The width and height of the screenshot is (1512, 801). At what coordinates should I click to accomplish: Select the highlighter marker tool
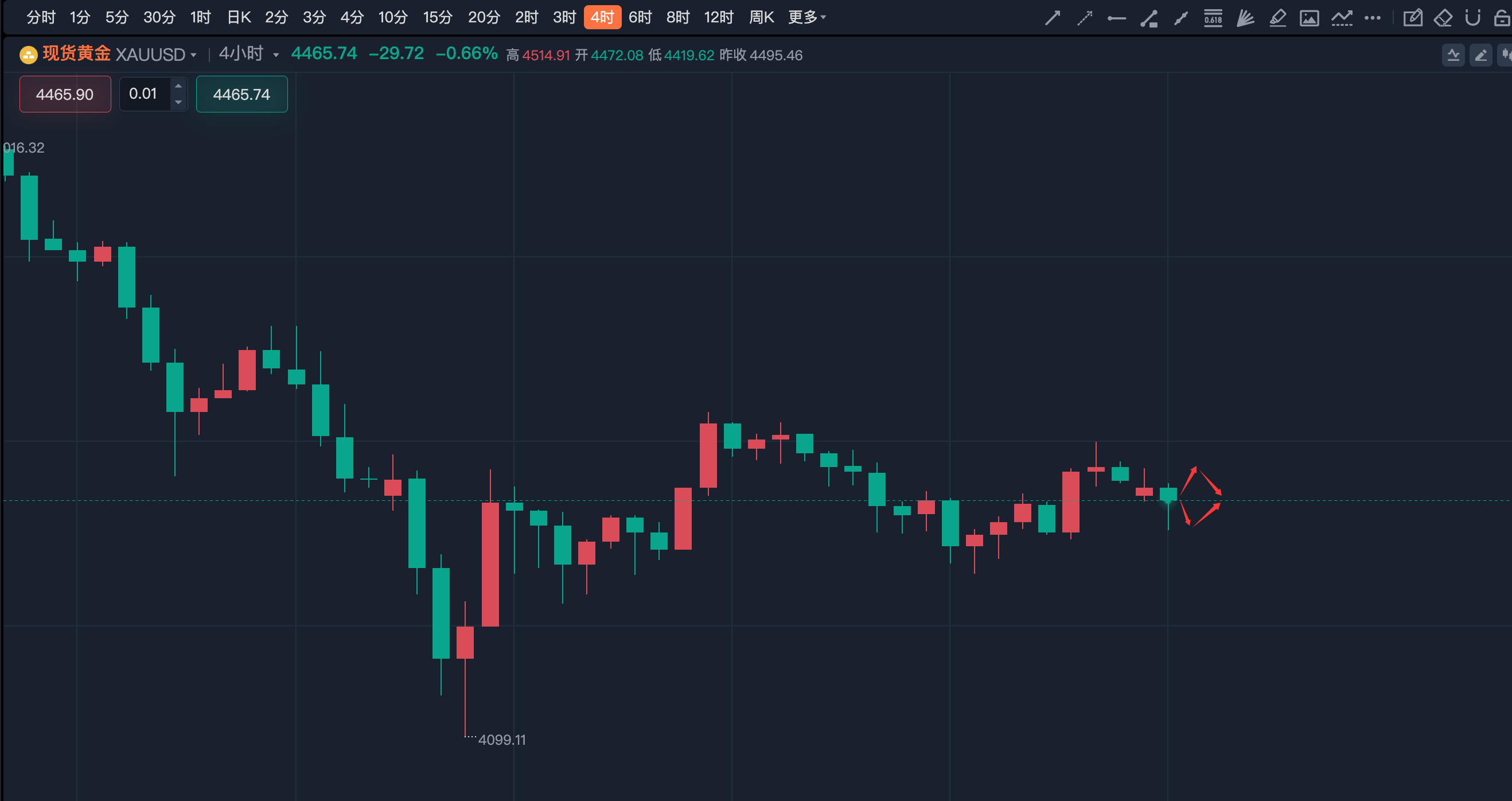click(1277, 18)
